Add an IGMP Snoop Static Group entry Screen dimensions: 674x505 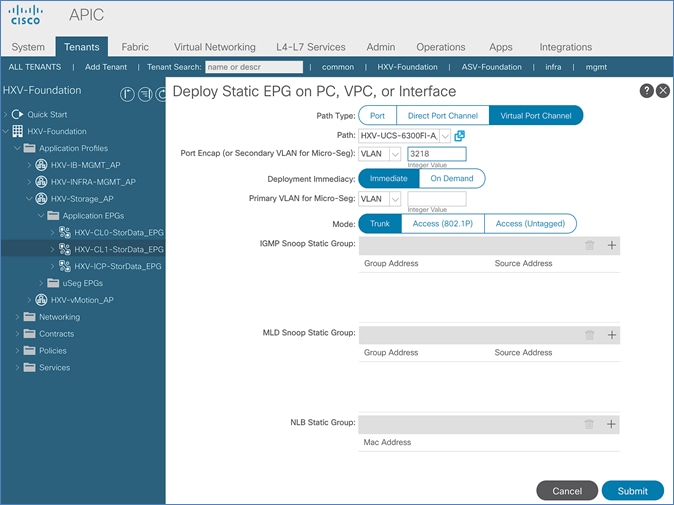tap(612, 245)
